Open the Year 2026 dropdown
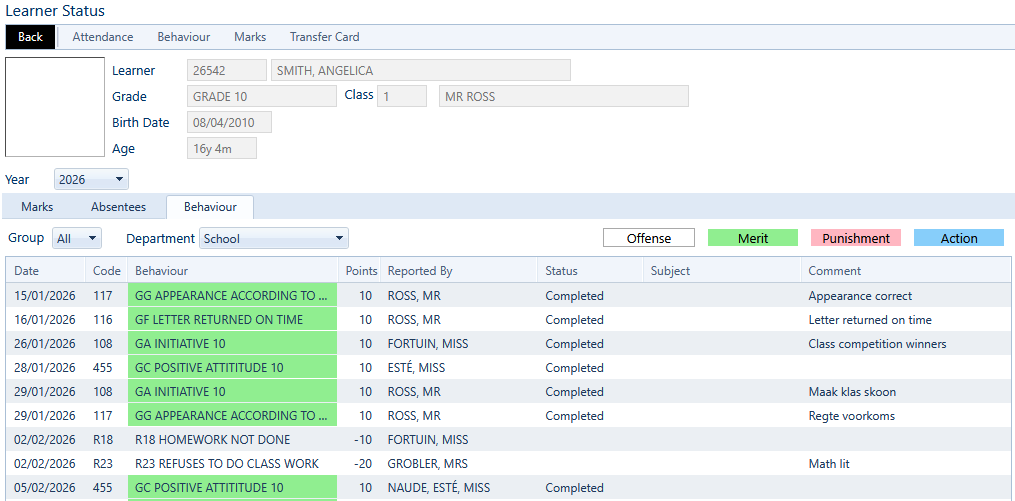 pos(91,179)
